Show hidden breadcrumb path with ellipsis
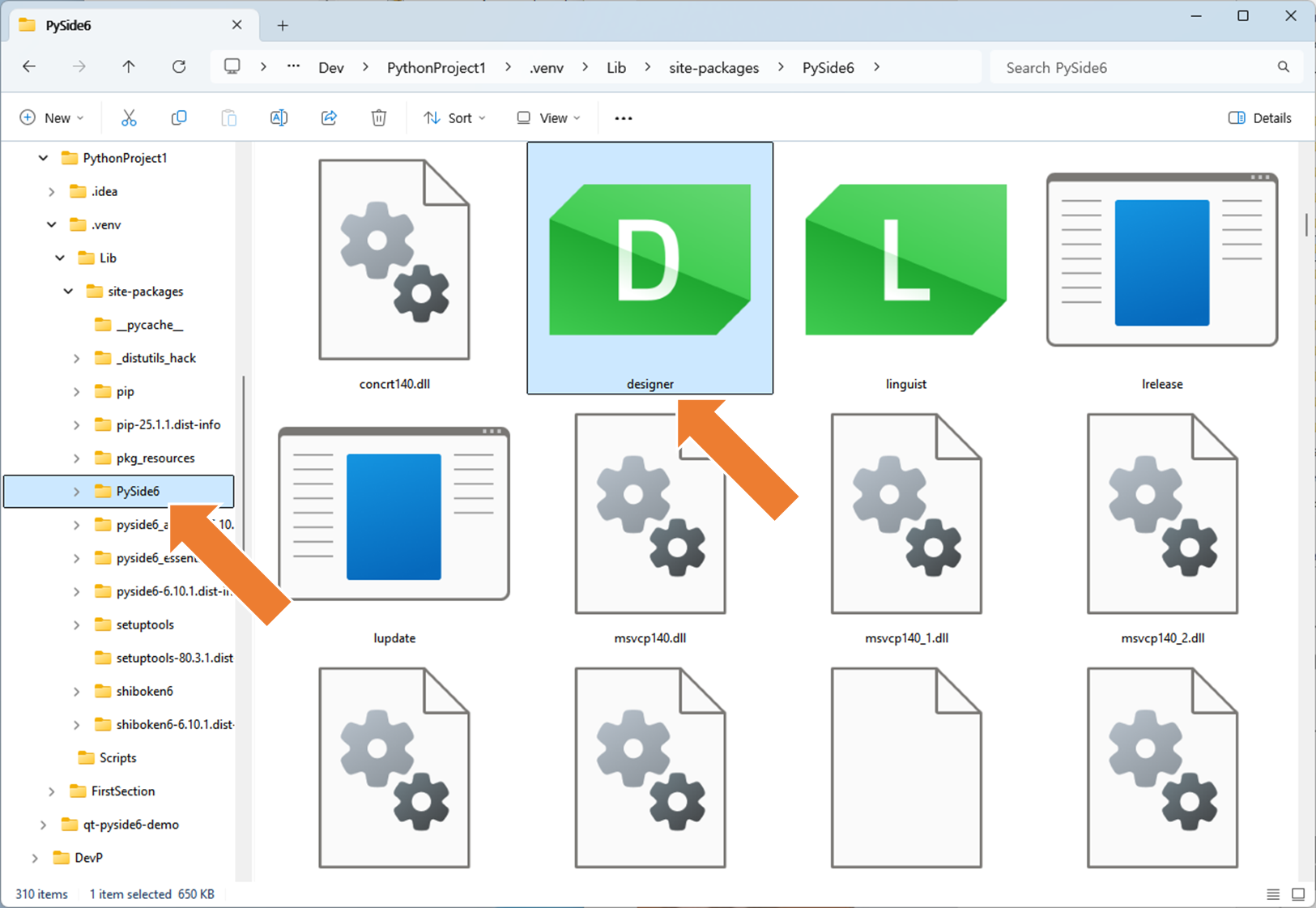The width and height of the screenshot is (1316, 908). [293, 66]
